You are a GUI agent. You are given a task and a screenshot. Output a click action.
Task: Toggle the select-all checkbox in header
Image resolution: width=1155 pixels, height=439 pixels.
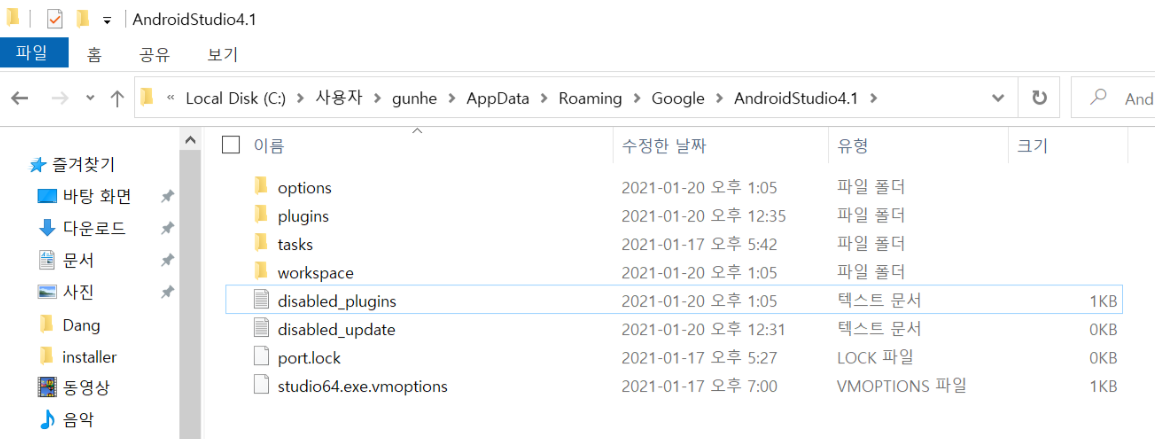coord(231,145)
